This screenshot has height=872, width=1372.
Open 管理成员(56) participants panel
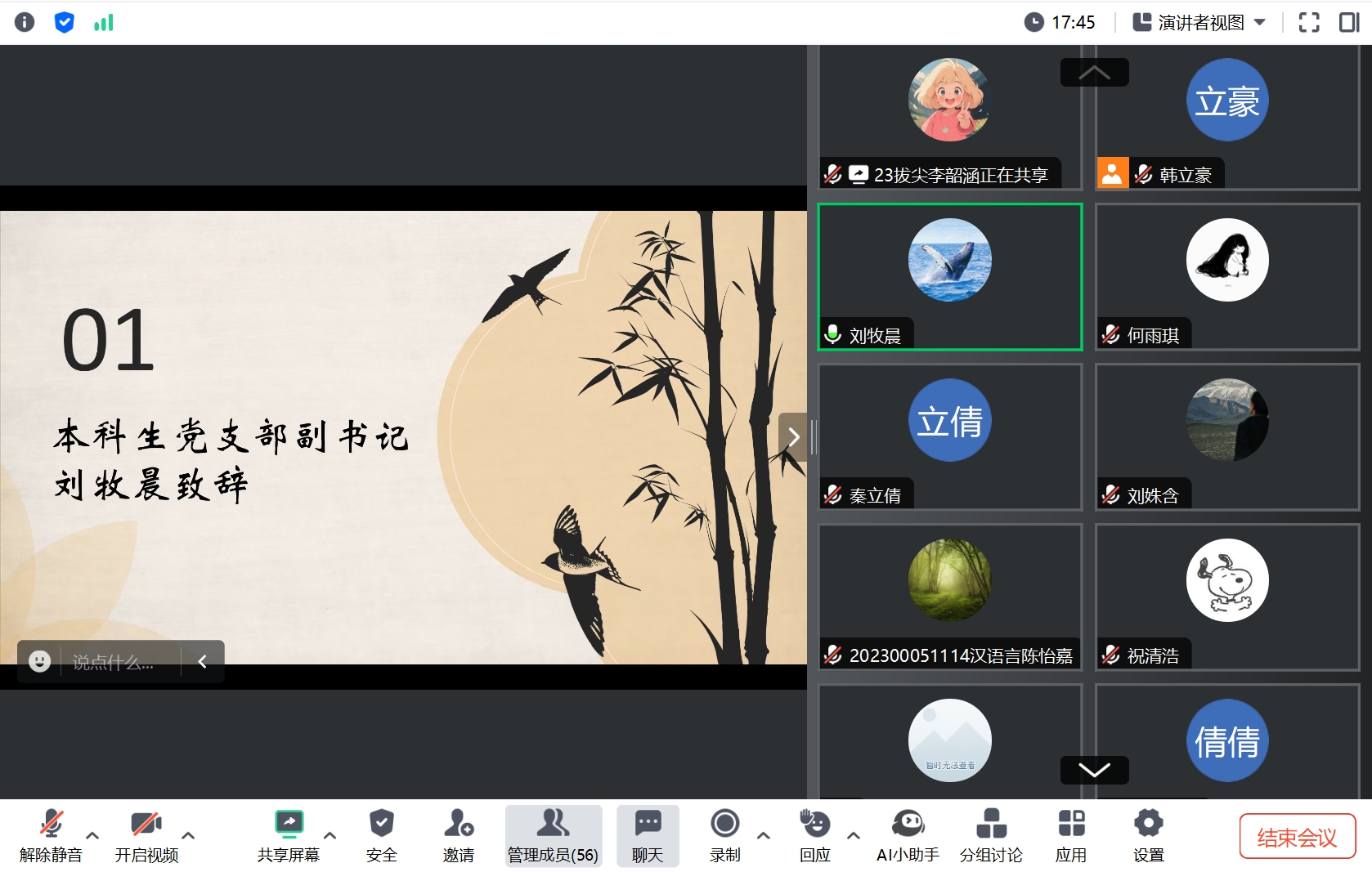pos(553,835)
